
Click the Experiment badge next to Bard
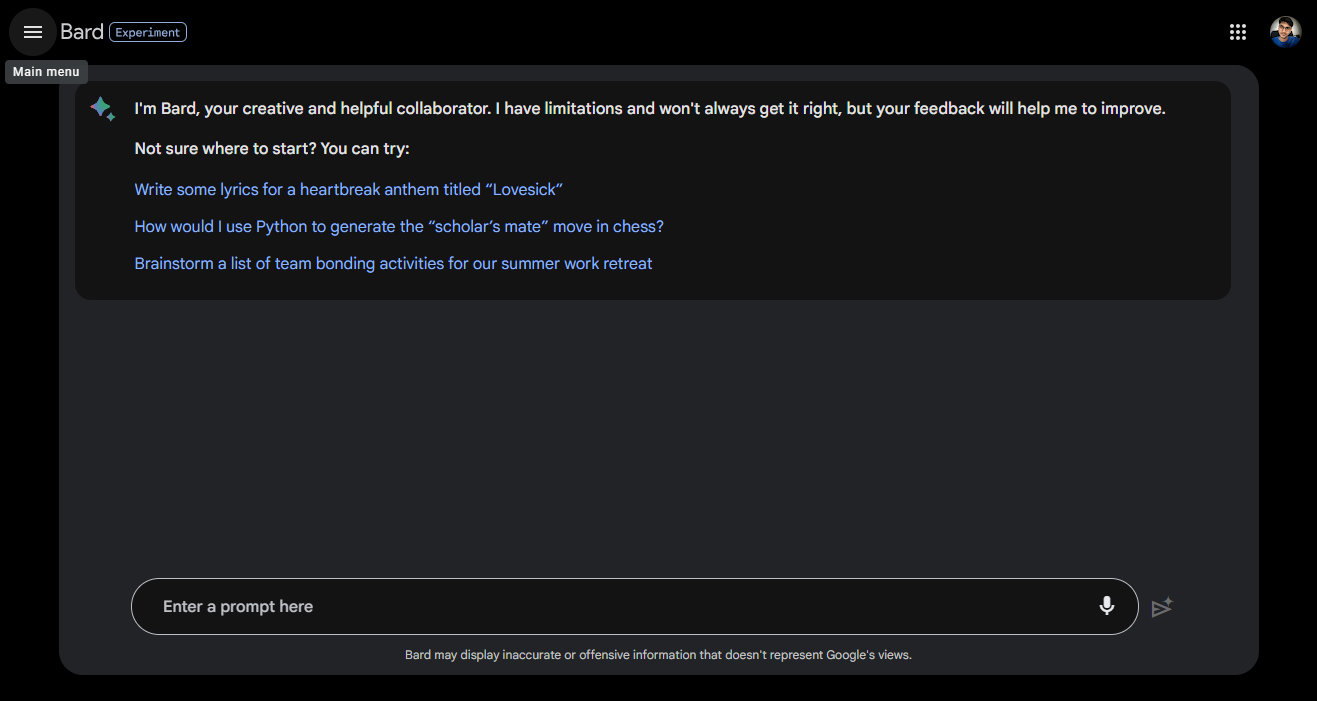(x=148, y=32)
